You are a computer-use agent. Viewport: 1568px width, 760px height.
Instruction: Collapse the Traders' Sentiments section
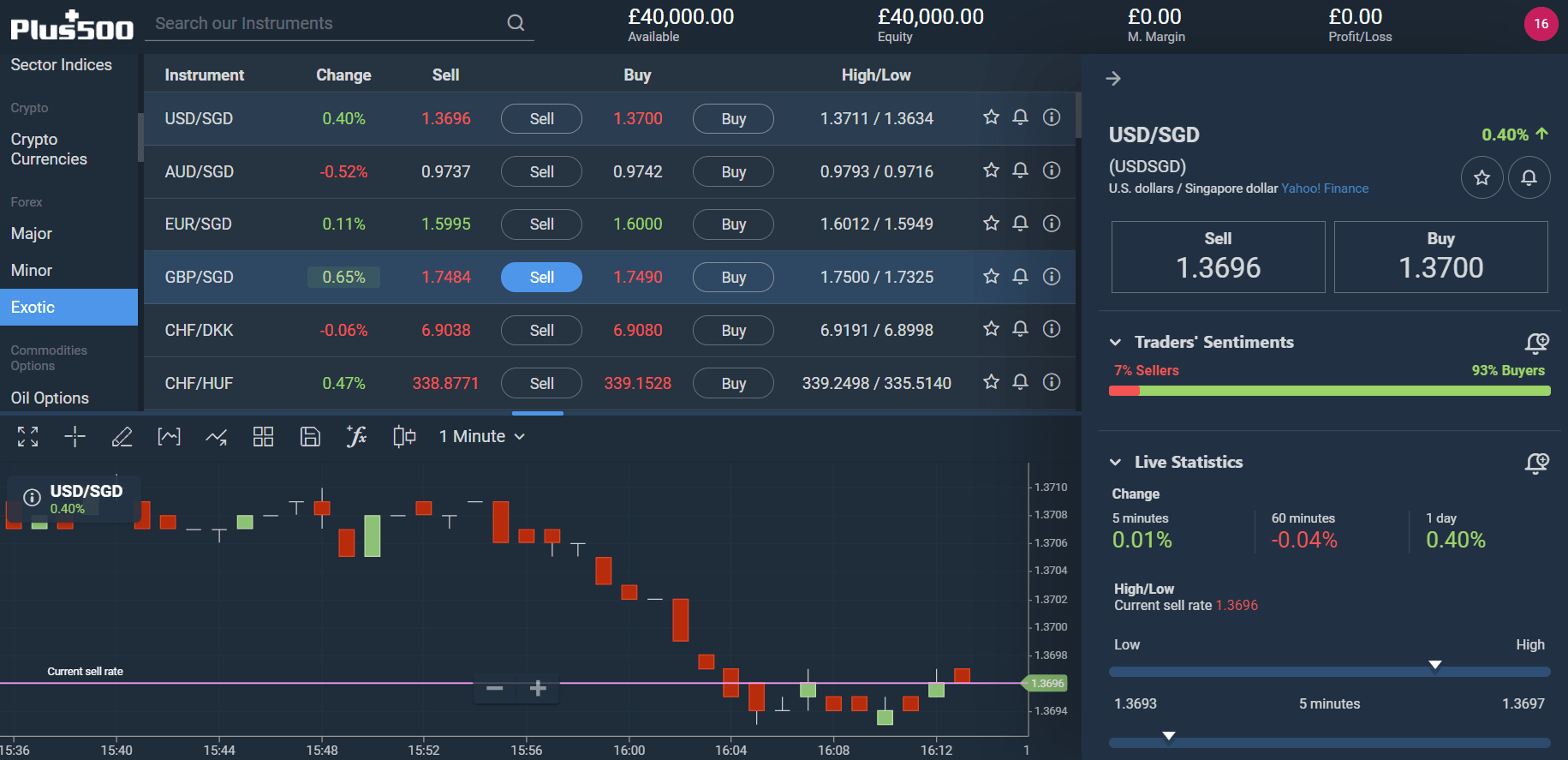pos(1115,343)
